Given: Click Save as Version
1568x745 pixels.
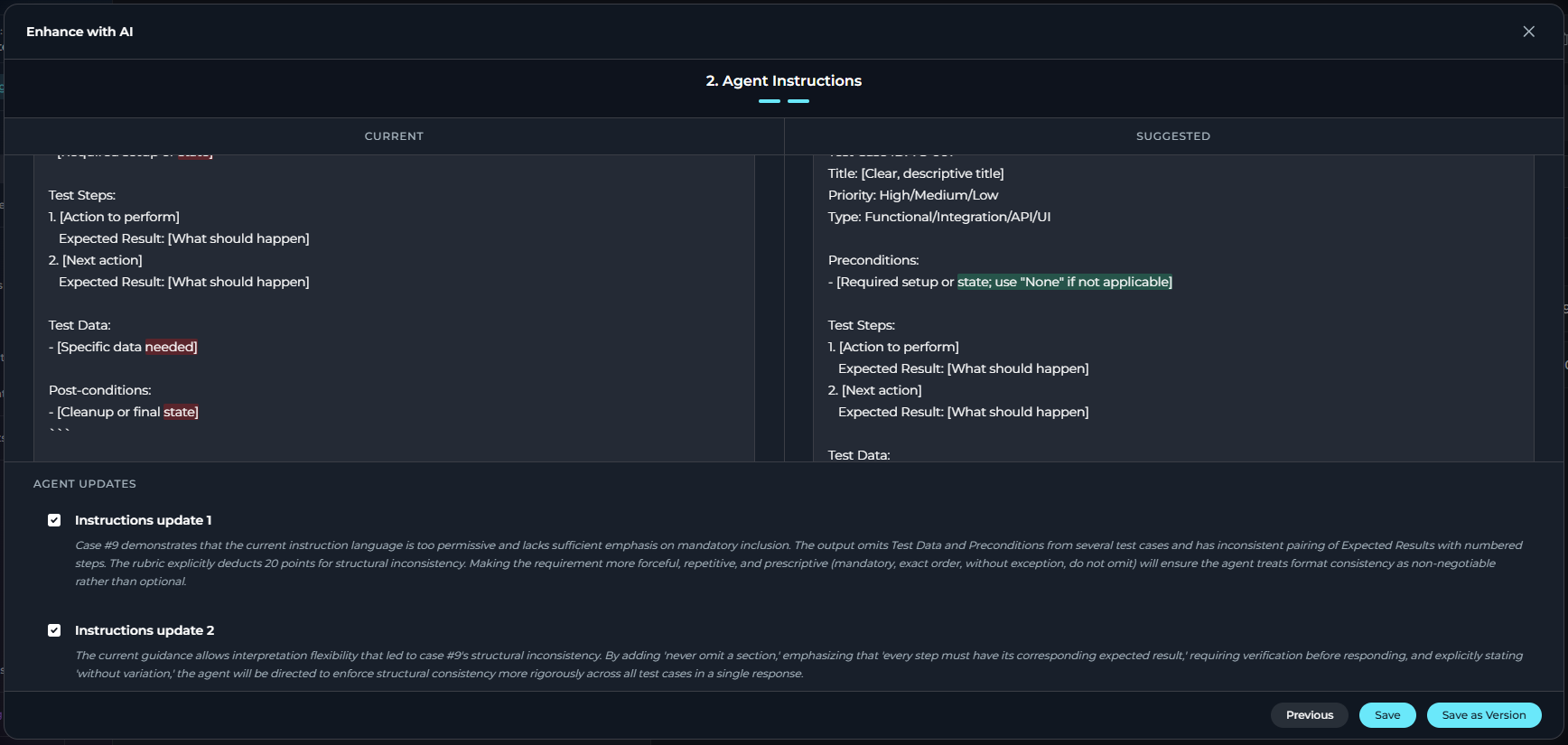Looking at the screenshot, I should coord(1484,715).
